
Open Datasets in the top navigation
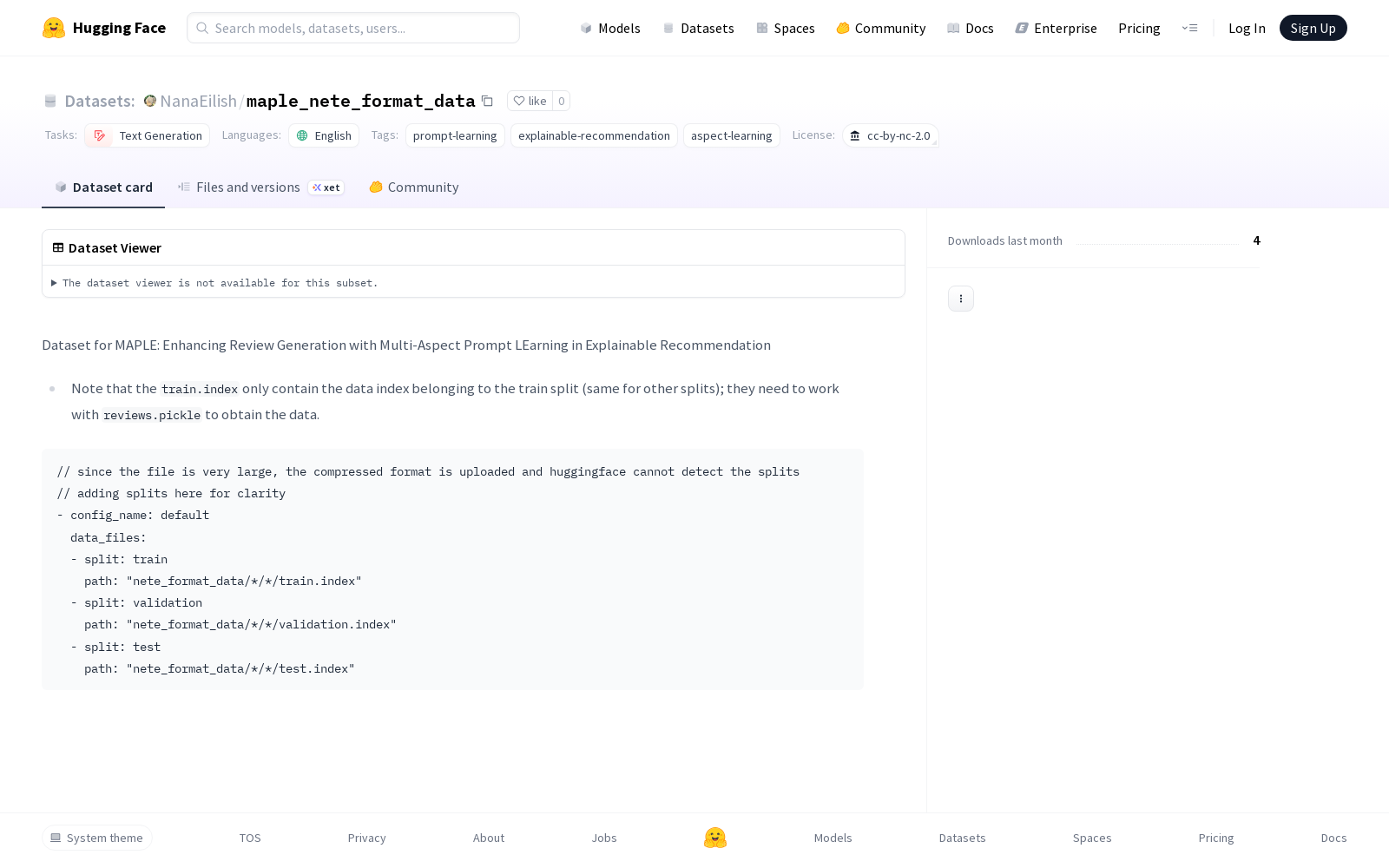pos(698,28)
